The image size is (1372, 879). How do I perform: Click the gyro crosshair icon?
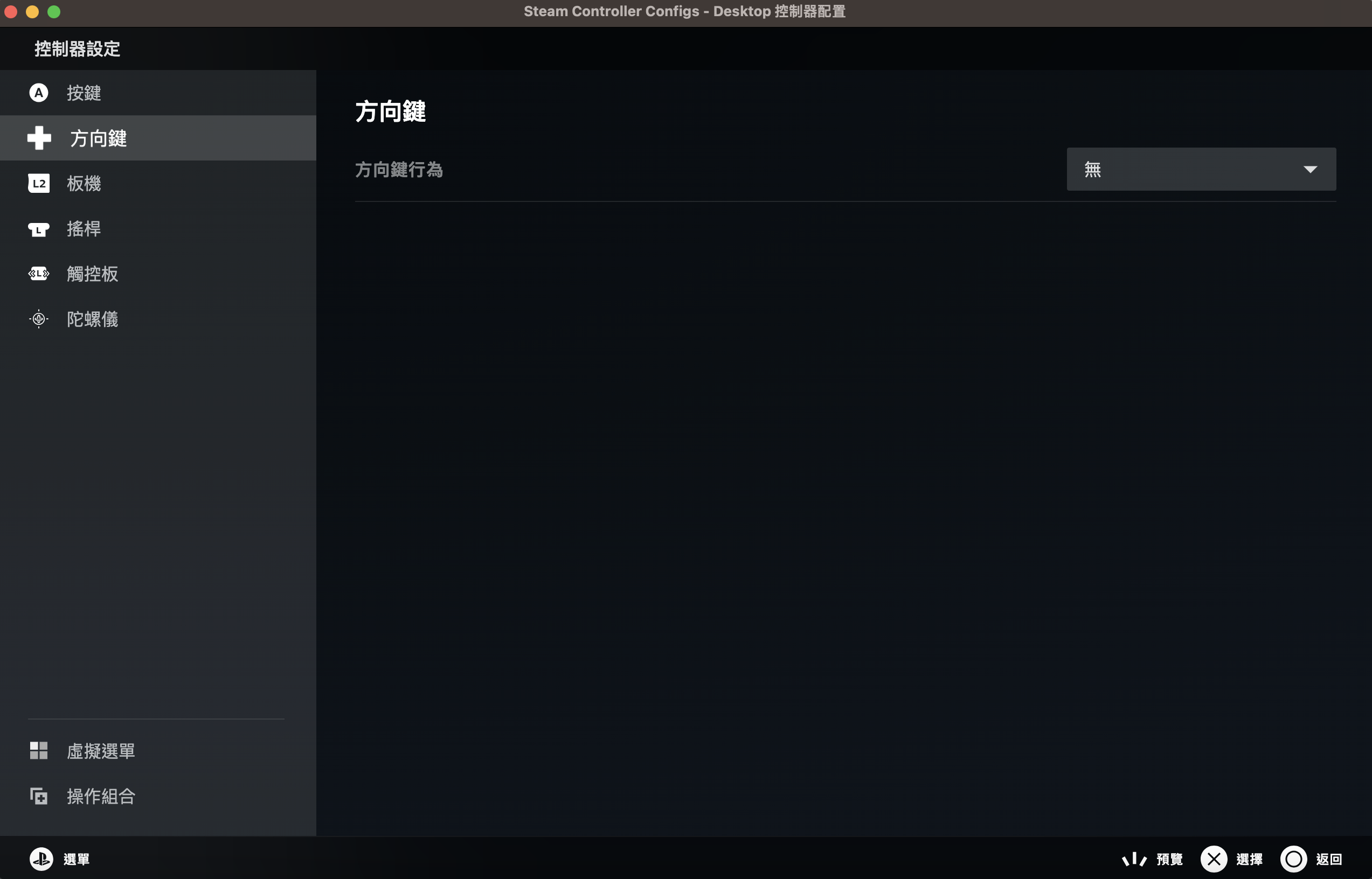39,319
